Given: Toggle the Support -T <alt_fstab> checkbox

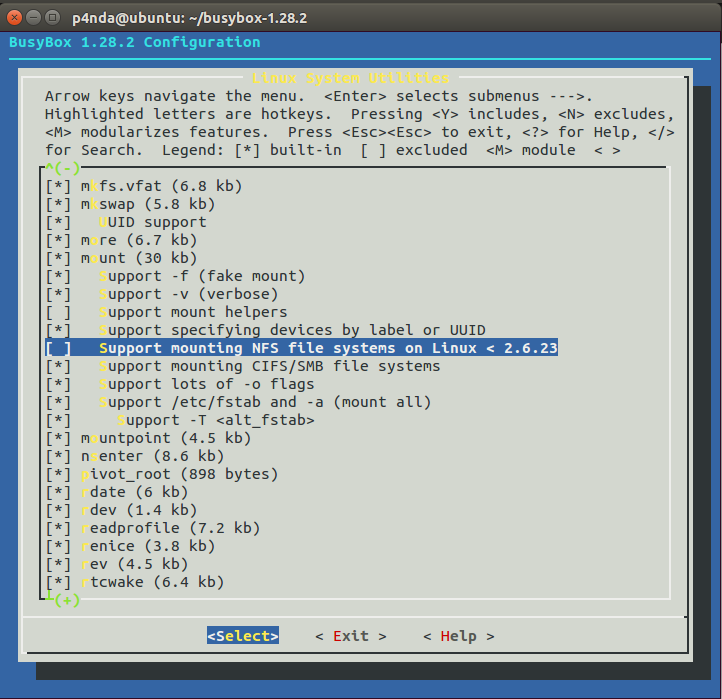Looking at the screenshot, I should (x=58, y=420).
